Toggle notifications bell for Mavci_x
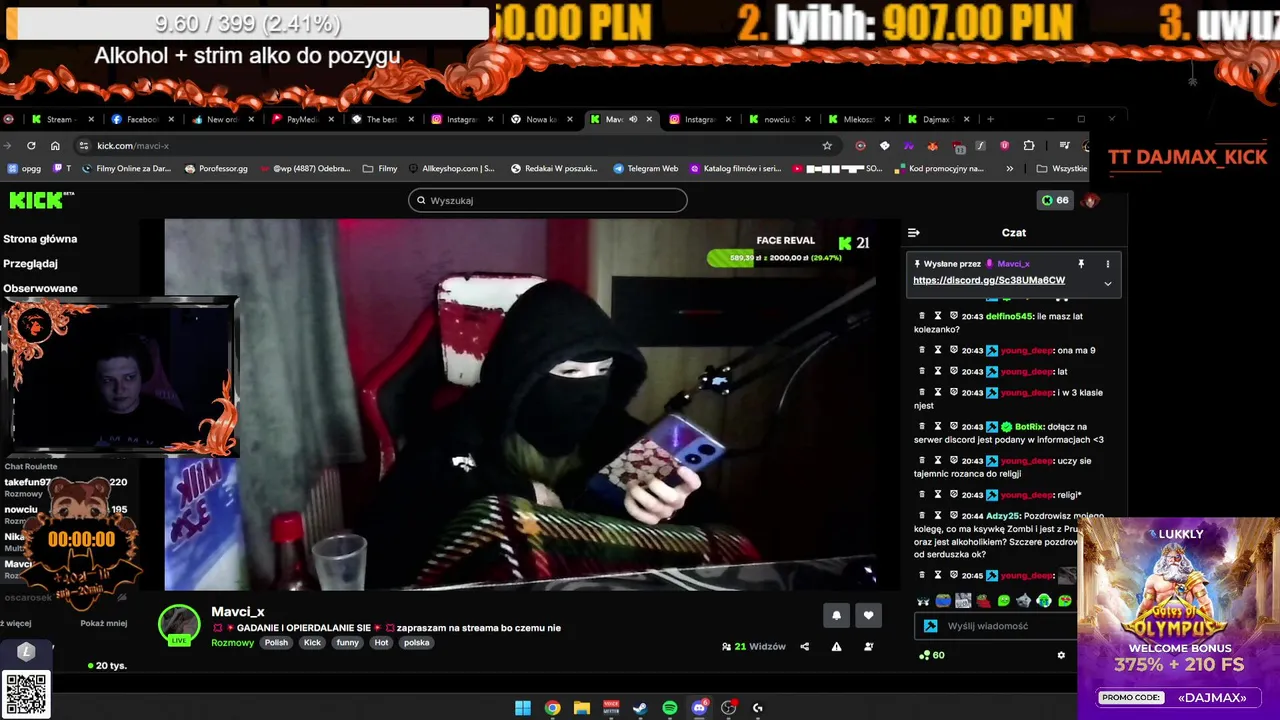Screen dimensions: 1280x720 (836, 615)
